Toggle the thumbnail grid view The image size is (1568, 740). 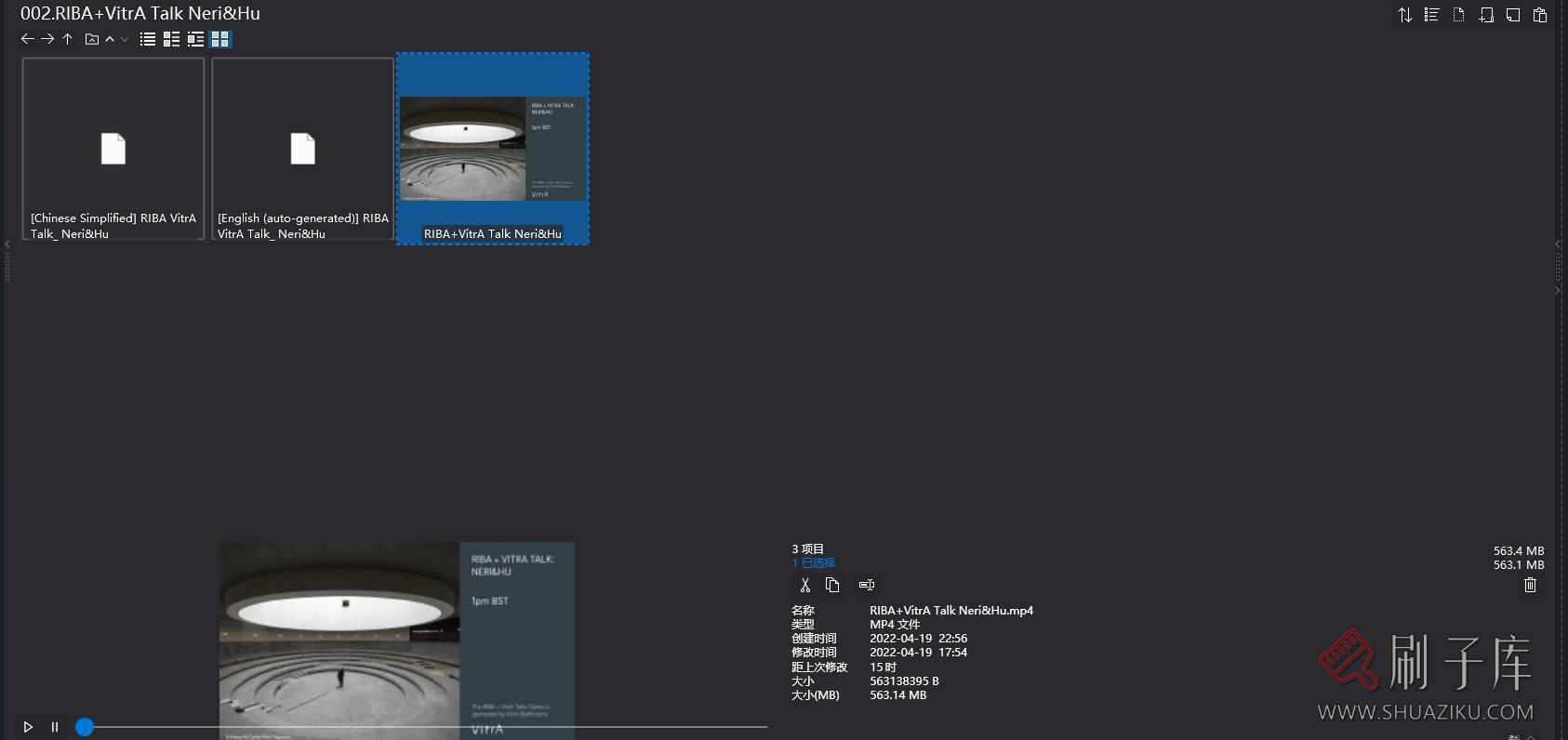pos(220,39)
